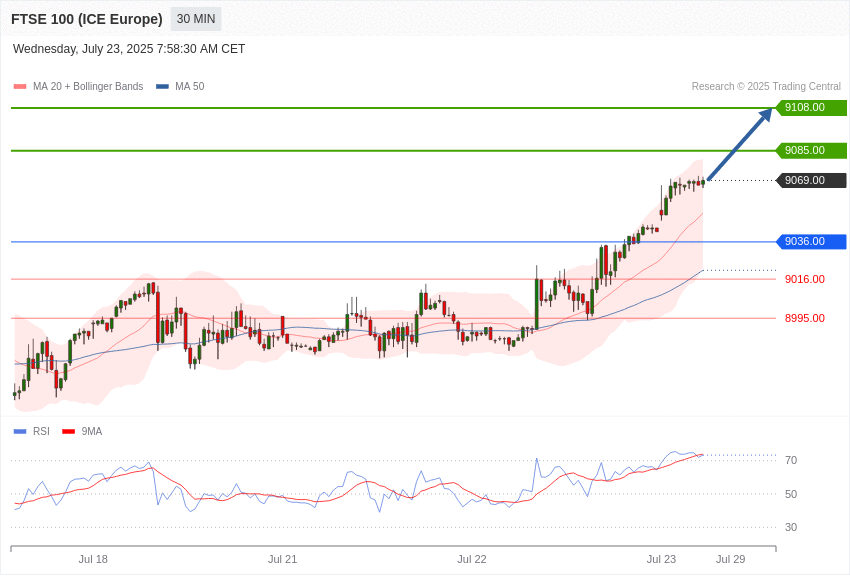Click the Jul 21 date marker on axis
Image resolution: width=850 pixels, height=576 pixels.
tap(282, 559)
